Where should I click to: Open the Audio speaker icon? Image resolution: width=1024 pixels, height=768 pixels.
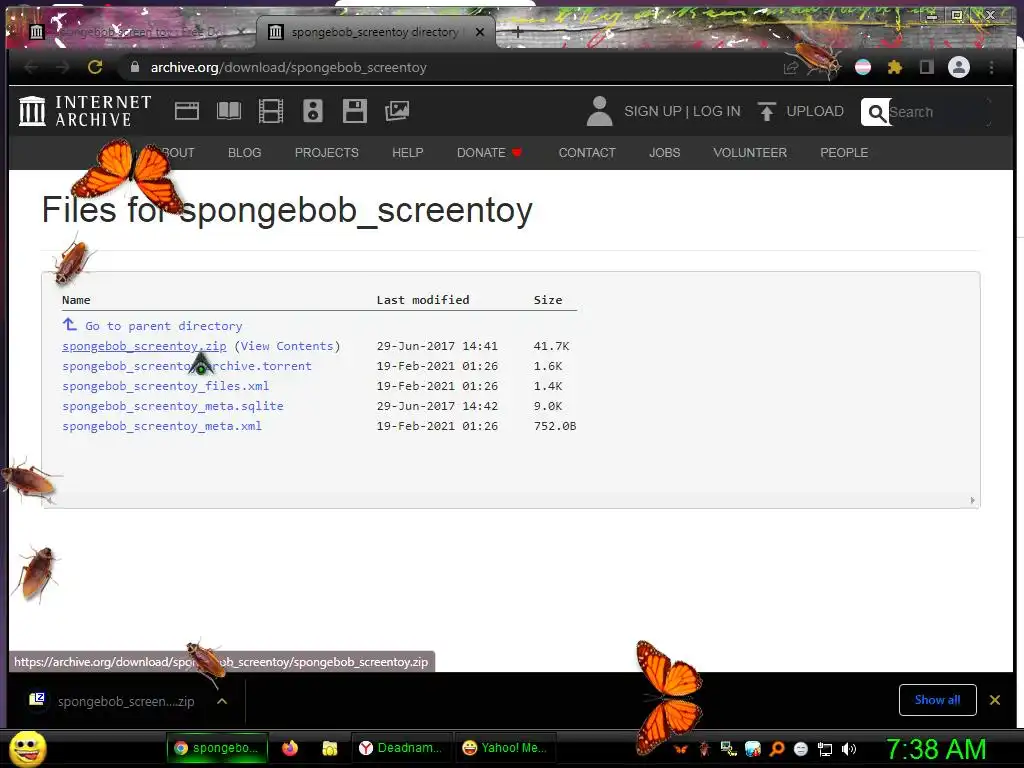point(313,111)
